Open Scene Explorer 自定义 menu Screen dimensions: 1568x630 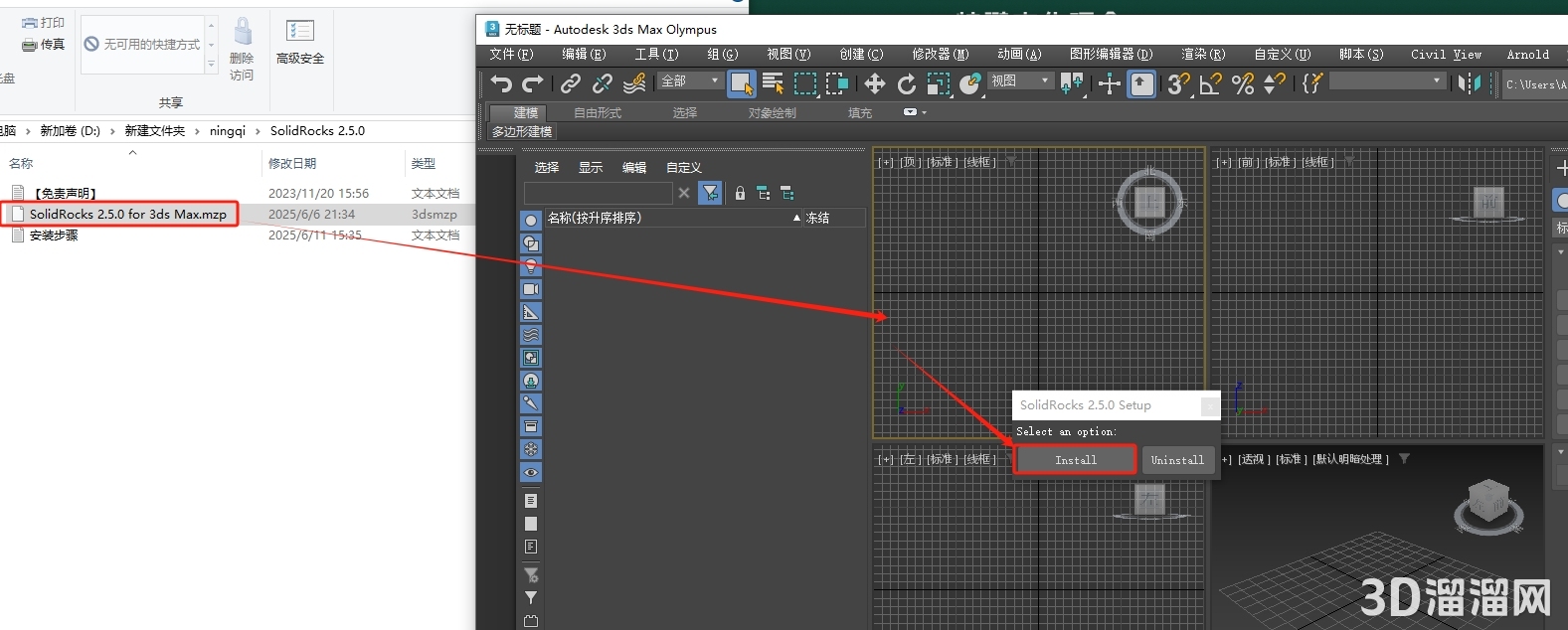click(684, 167)
